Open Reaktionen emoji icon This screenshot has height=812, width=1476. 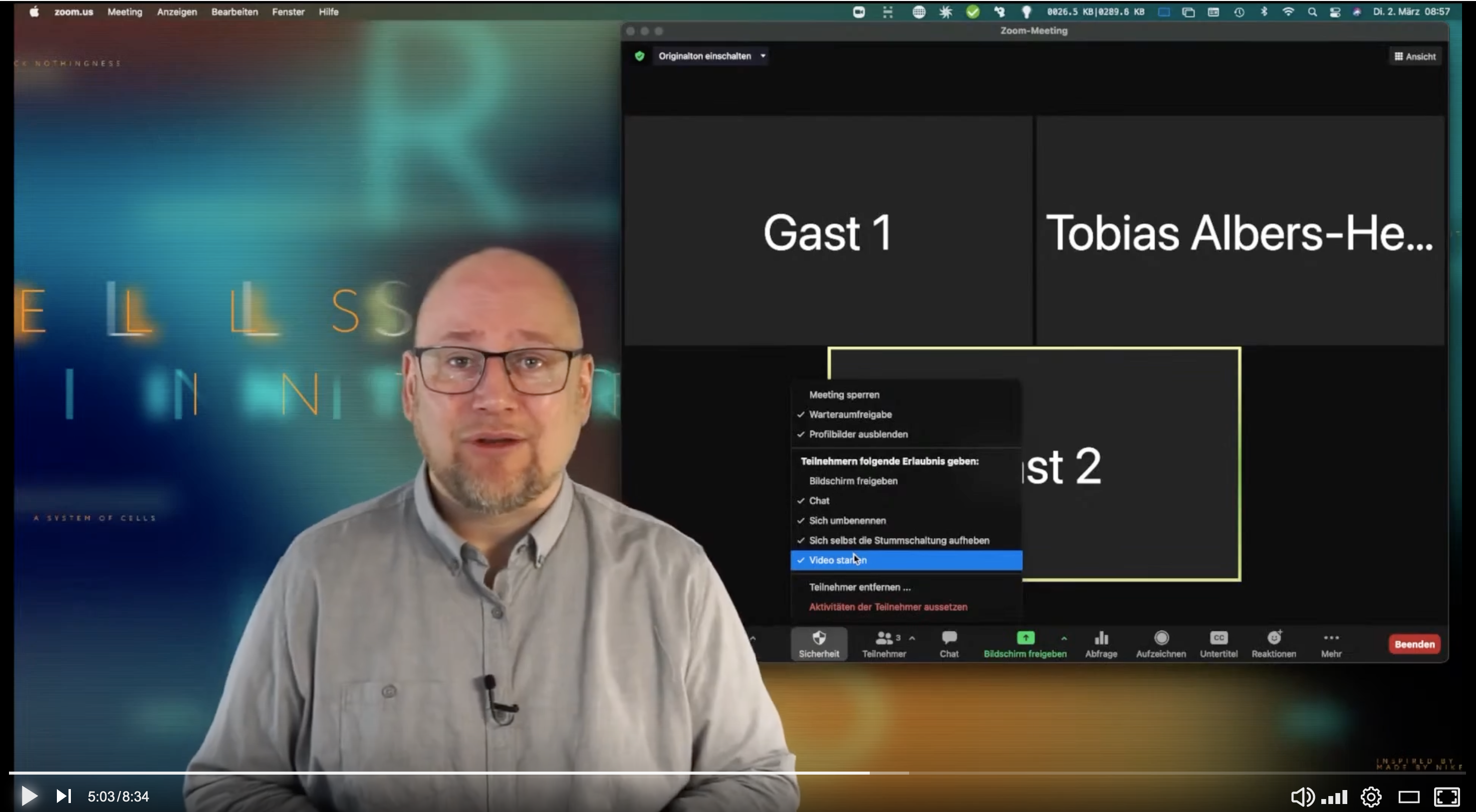[x=1273, y=638]
